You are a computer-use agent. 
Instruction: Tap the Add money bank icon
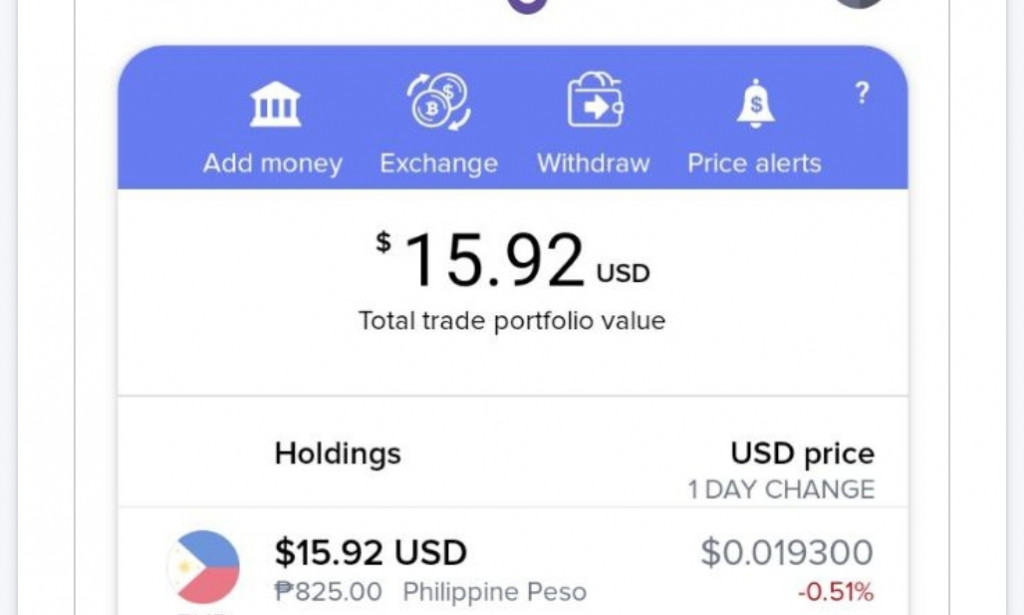[272, 101]
